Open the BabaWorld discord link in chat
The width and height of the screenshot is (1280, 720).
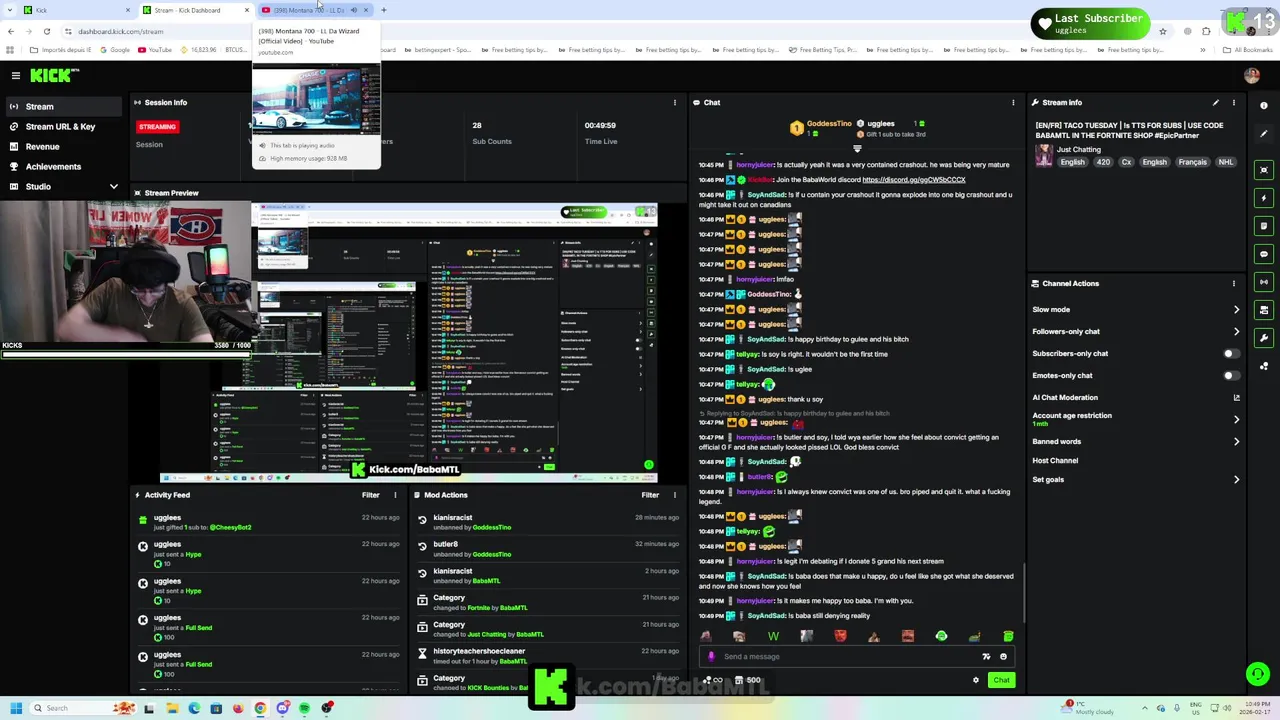[x=914, y=180]
